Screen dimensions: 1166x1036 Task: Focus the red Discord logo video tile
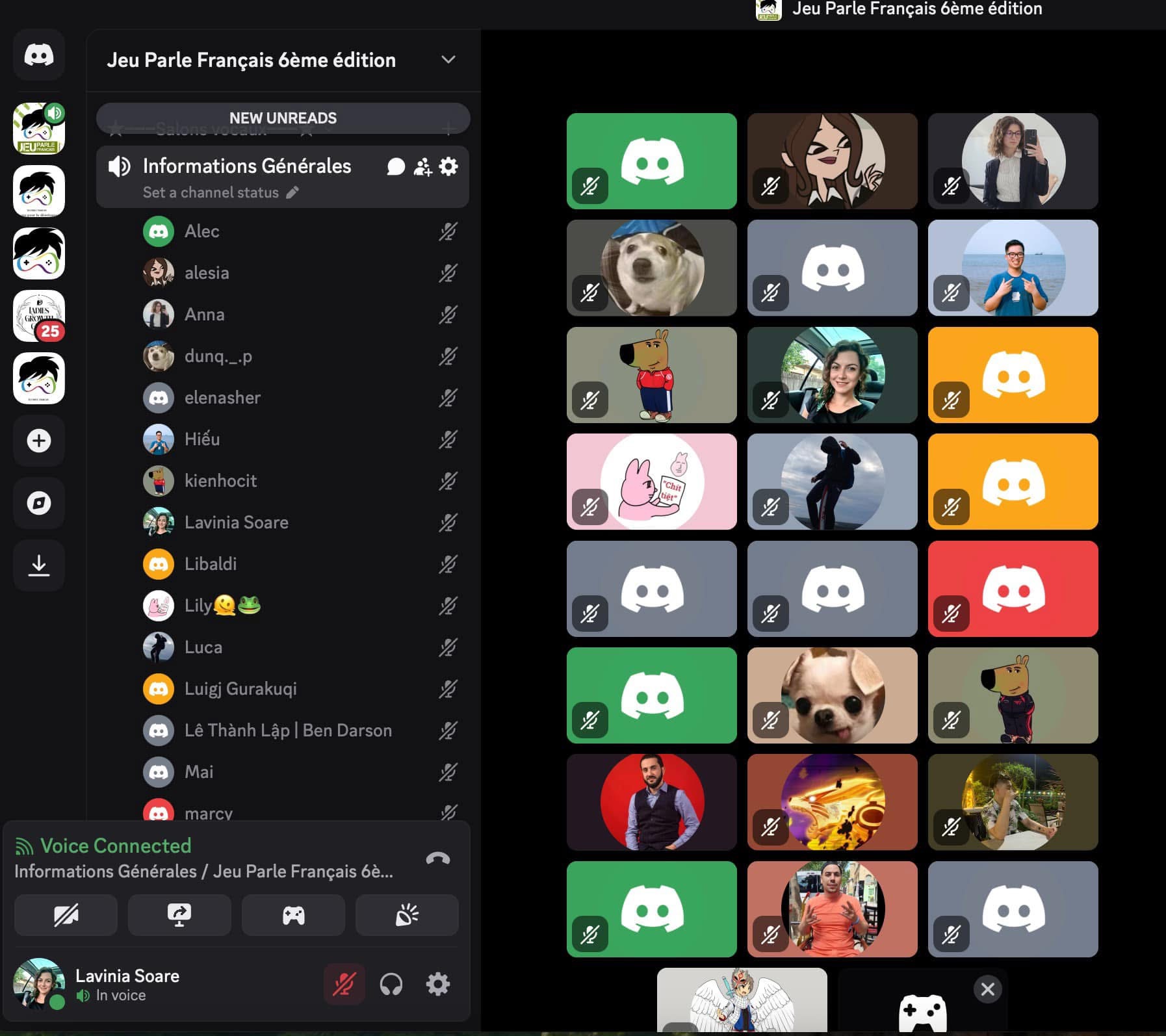coord(1013,589)
